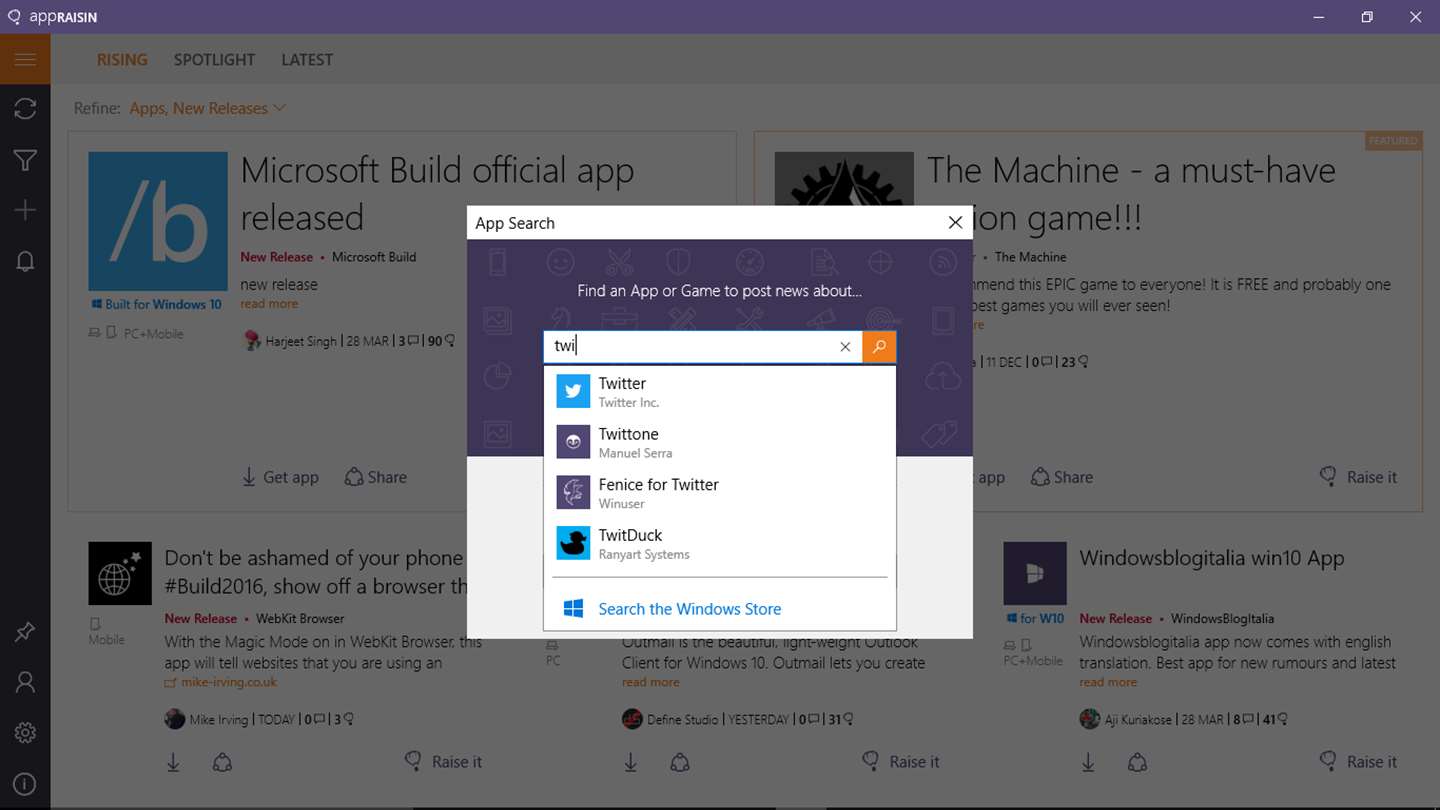This screenshot has width=1440, height=810.
Task: Click Define Studio author name
Action: click(x=684, y=719)
